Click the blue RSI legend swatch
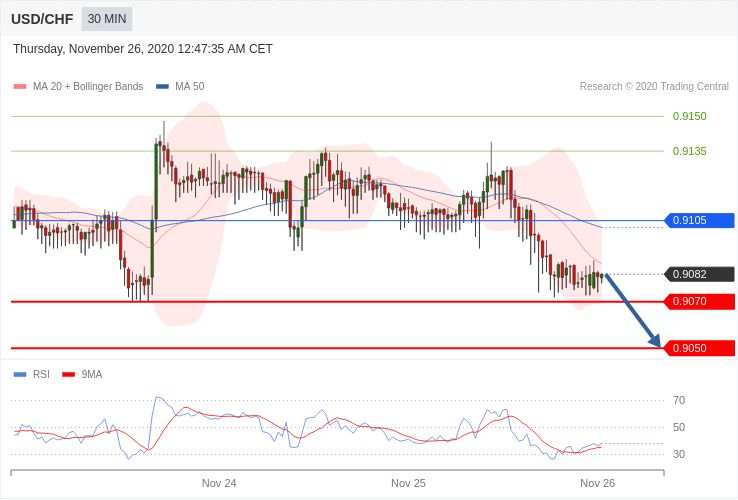This screenshot has width=738, height=500. point(20,375)
